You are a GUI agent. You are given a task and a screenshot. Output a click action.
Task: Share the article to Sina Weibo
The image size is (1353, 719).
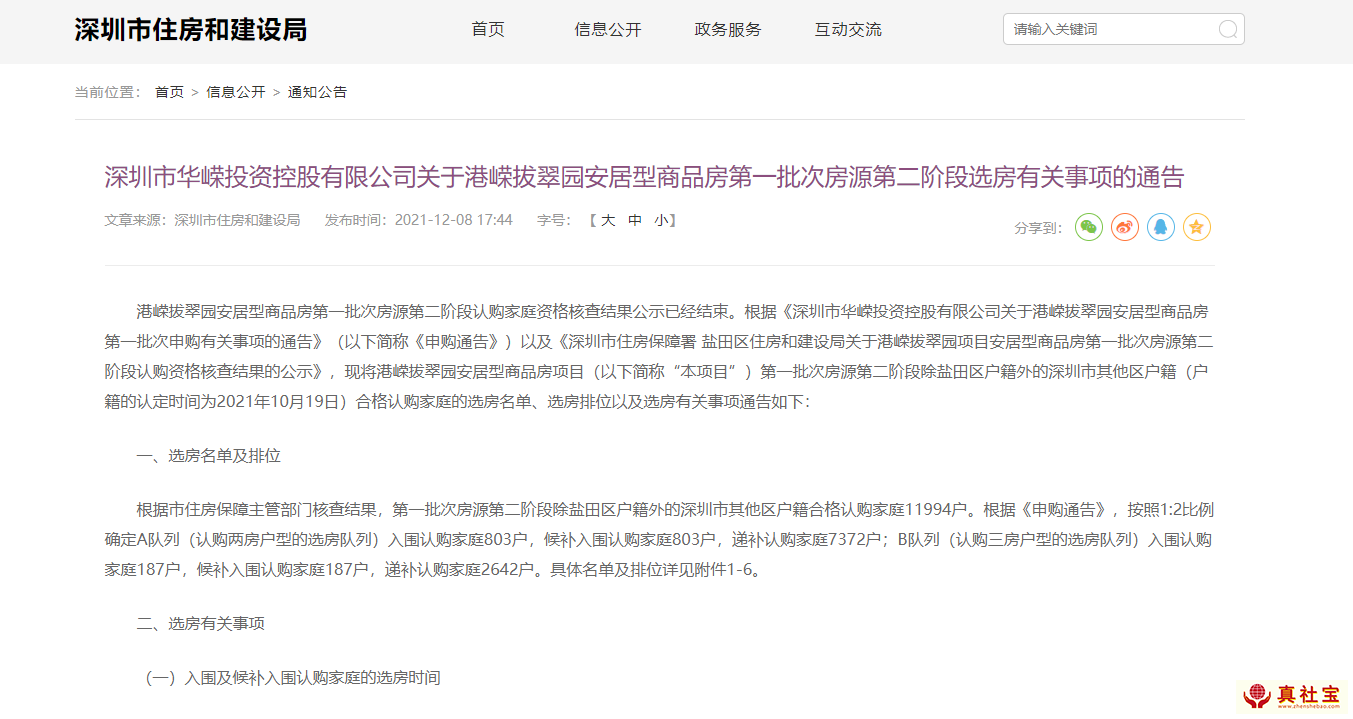pos(1125,228)
